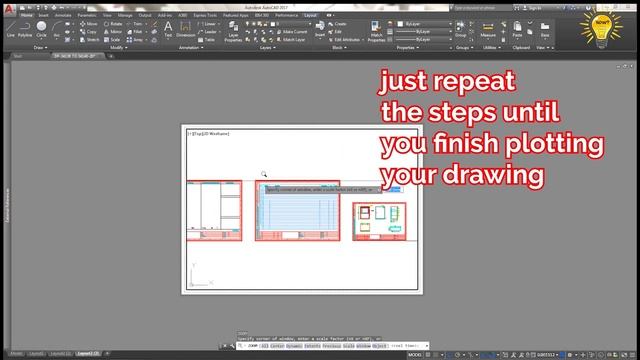This screenshot has width=640, height=360.
Task: Switch to the Model tab at bottom
Action: pyautogui.click(x=16, y=354)
